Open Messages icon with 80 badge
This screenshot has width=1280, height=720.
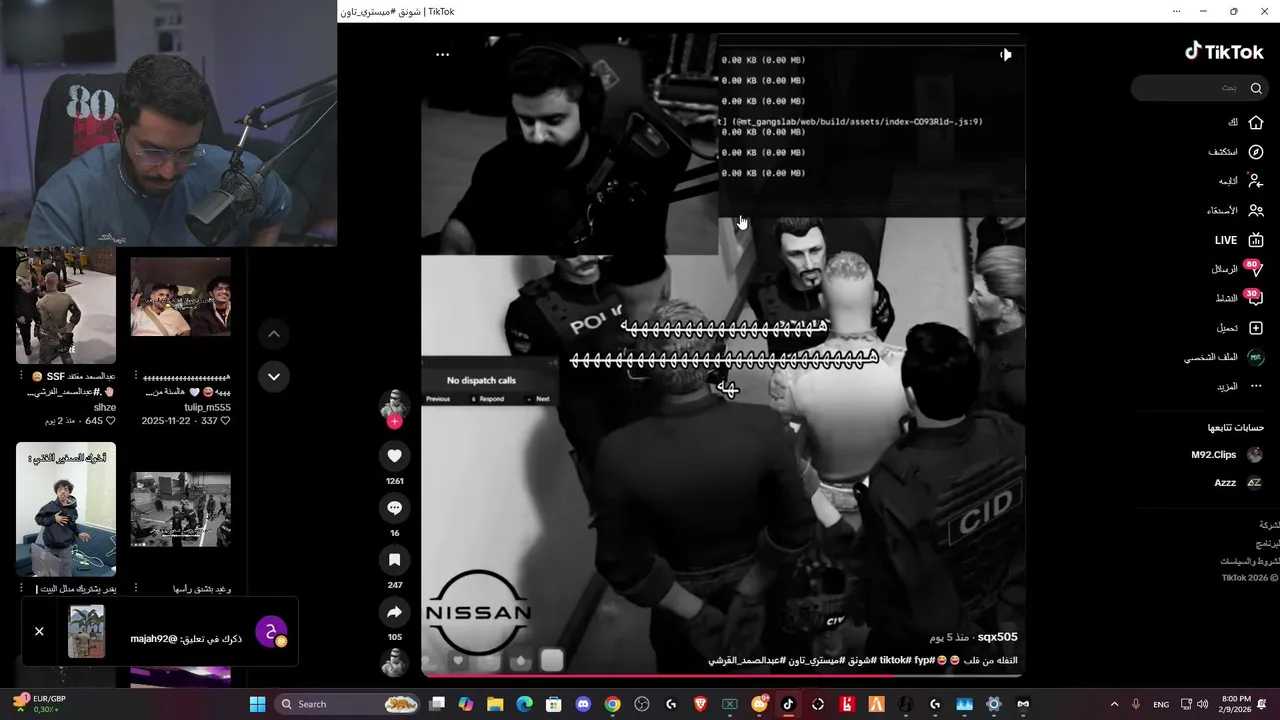tap(1255, 269)
